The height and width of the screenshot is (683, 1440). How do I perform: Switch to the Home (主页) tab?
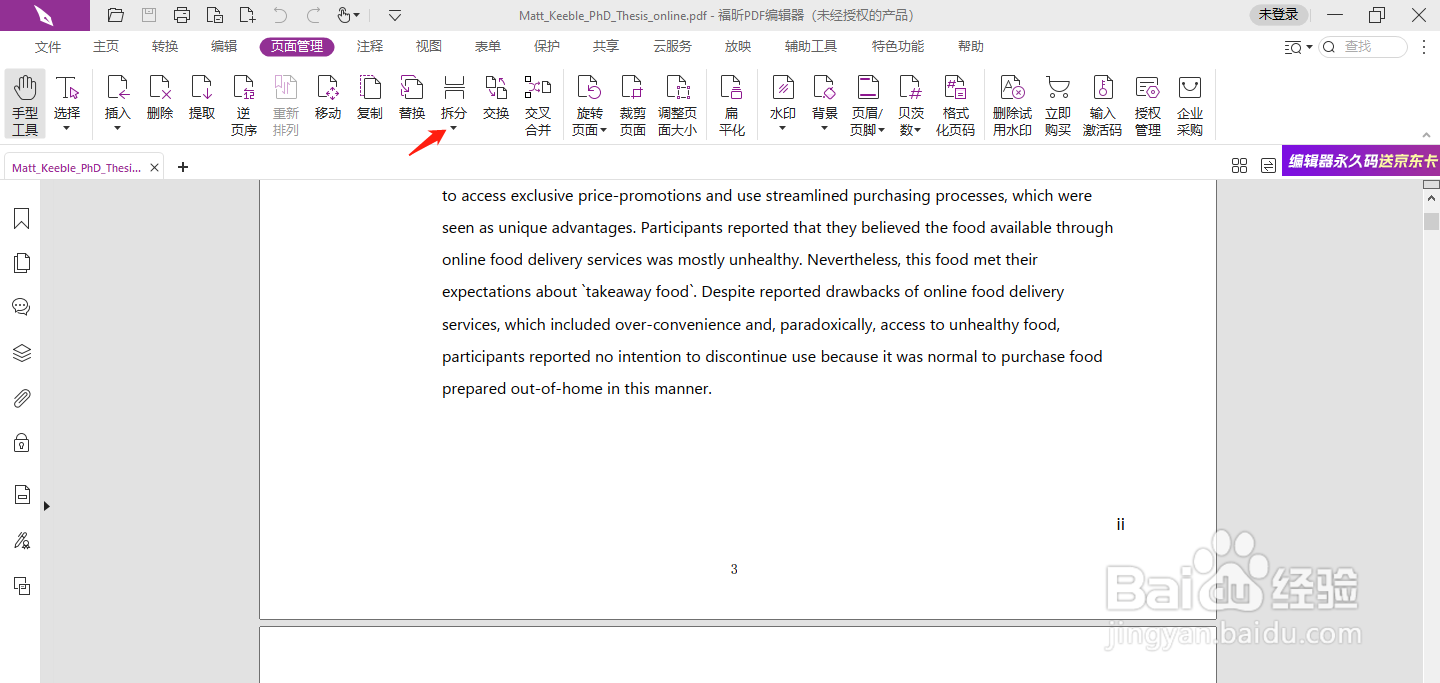[x=106, y=47]
